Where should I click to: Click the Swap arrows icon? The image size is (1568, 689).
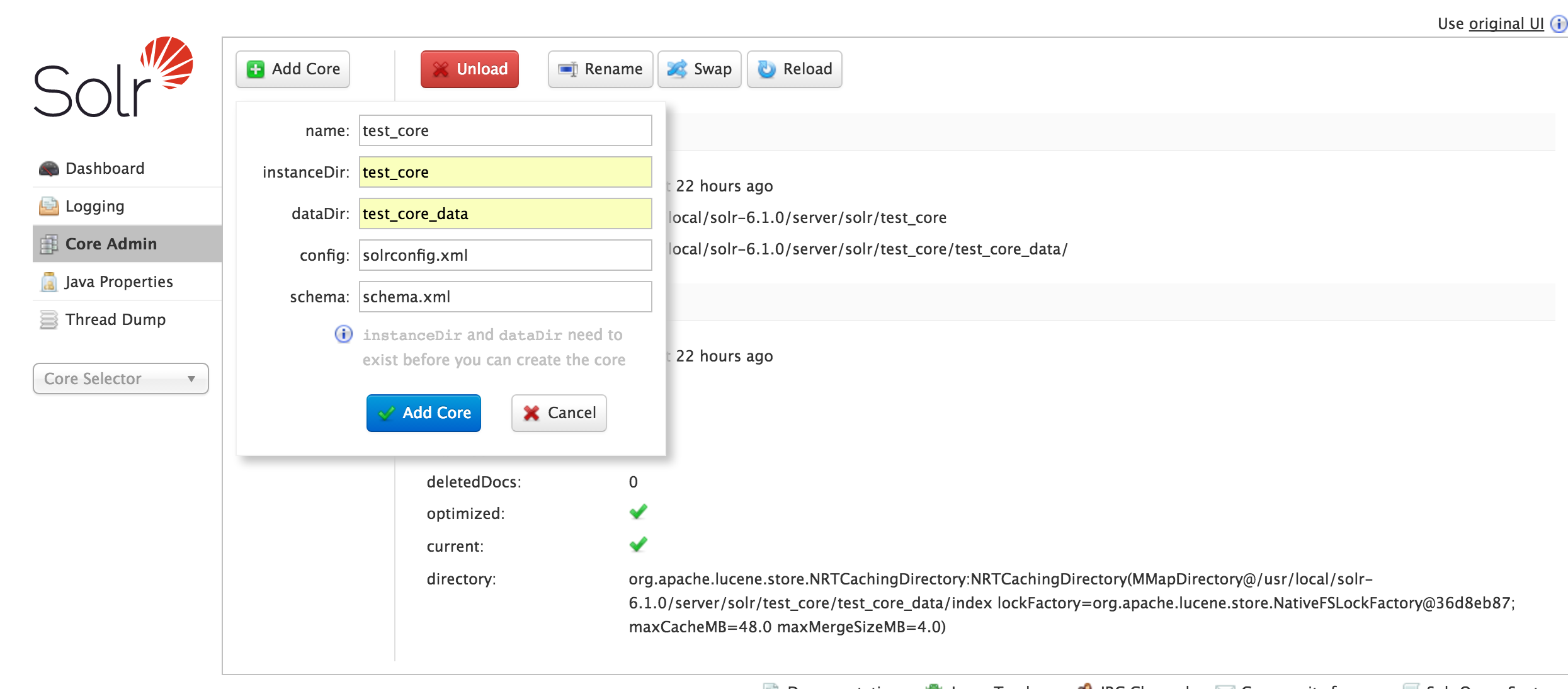[677, 69]
